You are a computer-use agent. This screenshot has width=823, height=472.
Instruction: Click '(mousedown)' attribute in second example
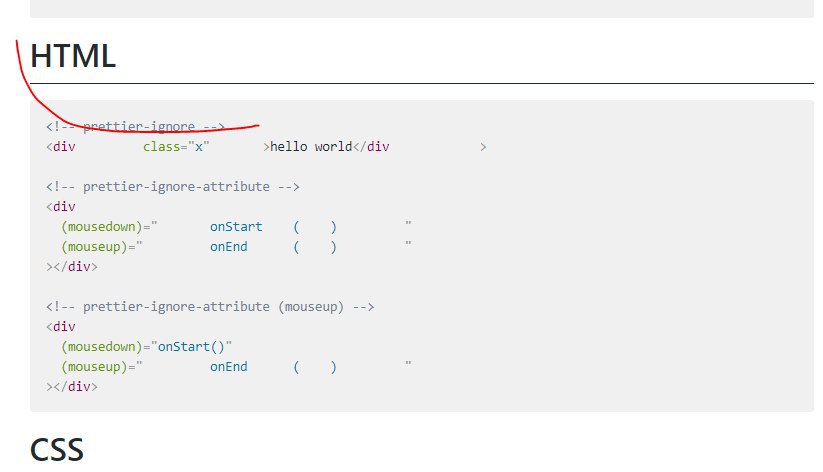tap(102, 227)
